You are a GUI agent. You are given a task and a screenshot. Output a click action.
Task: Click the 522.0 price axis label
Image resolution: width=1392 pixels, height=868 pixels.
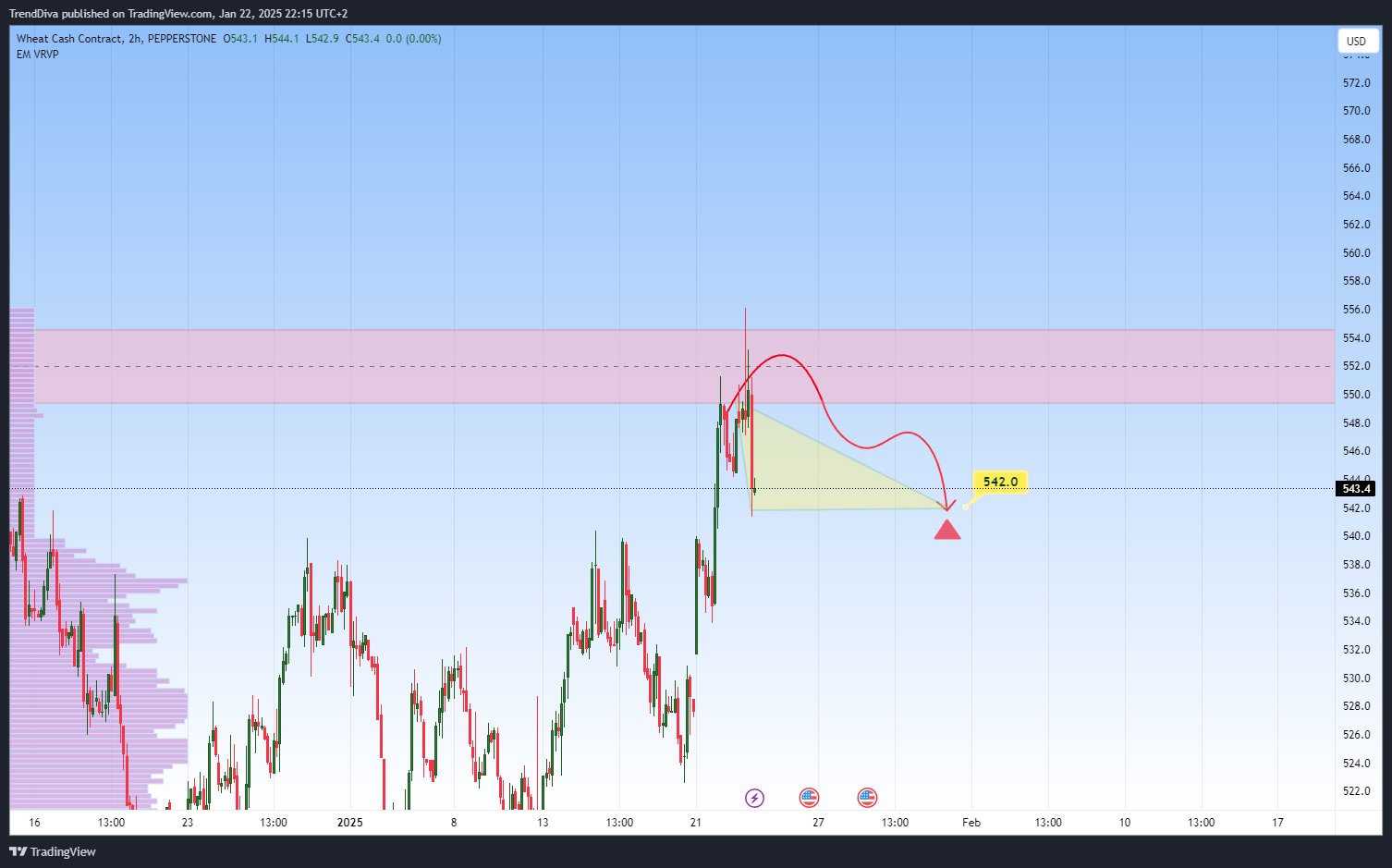[1356, 791]
